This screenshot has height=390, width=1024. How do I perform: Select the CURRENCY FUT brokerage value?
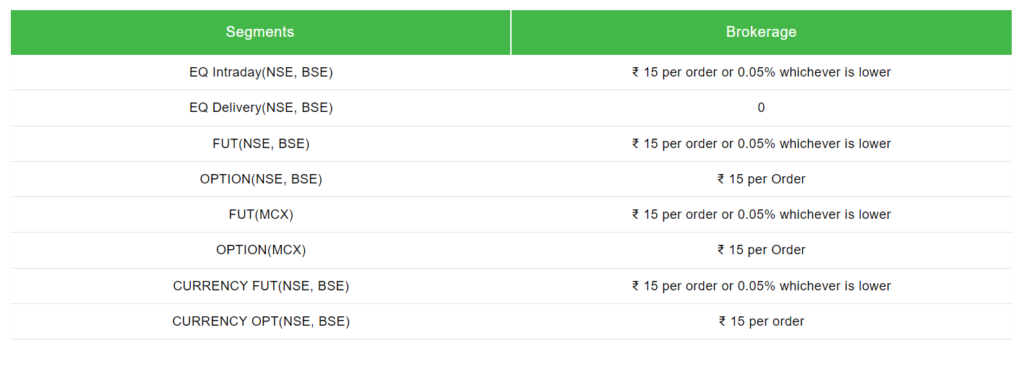761,286
